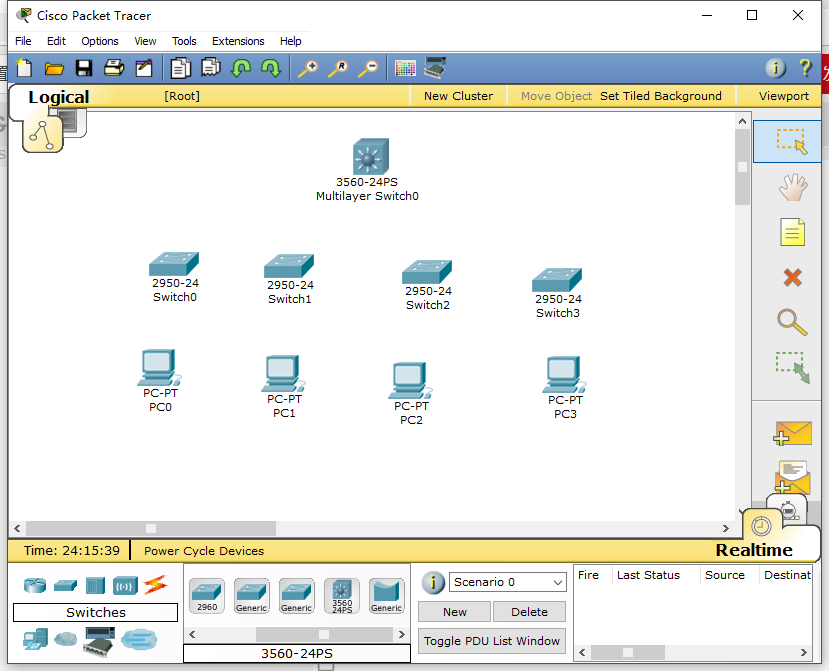The height and width of the screenshot is (671, 829).
Task: Select Multilayer Switch0 on the canvas
Action: (371, 157)
